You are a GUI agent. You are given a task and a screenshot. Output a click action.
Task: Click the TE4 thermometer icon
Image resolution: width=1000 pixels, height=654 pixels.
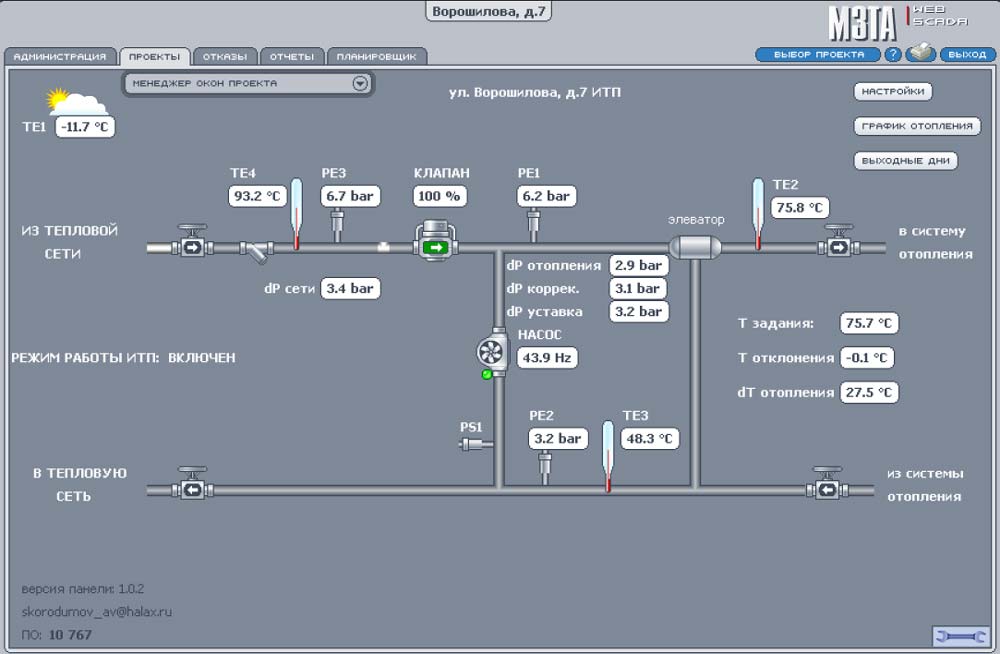pos(297,214)
